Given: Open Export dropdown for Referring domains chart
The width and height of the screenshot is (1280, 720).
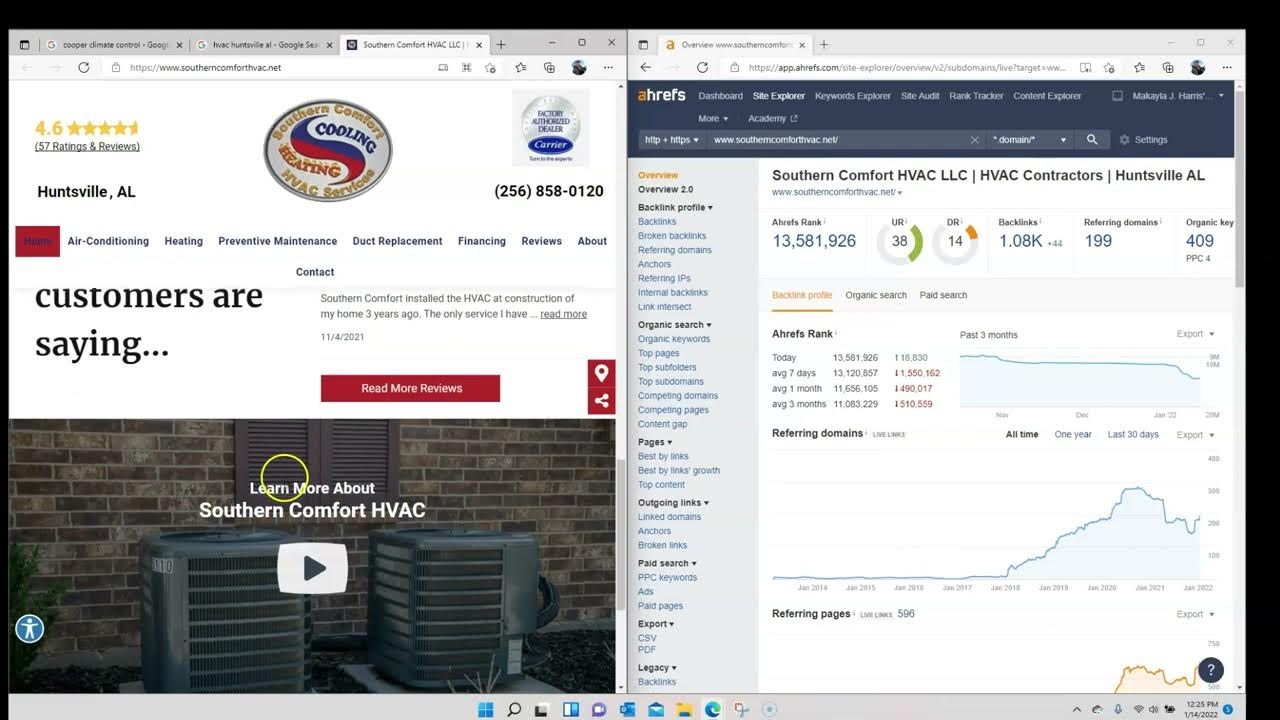Looking at the screenshot, I should [x=1195, y=435].
